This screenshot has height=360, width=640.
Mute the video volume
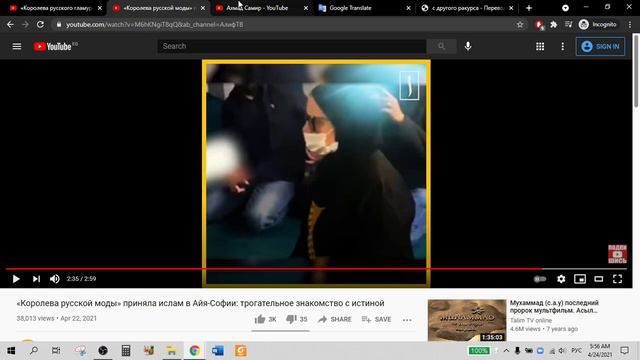tap(54, 279)
